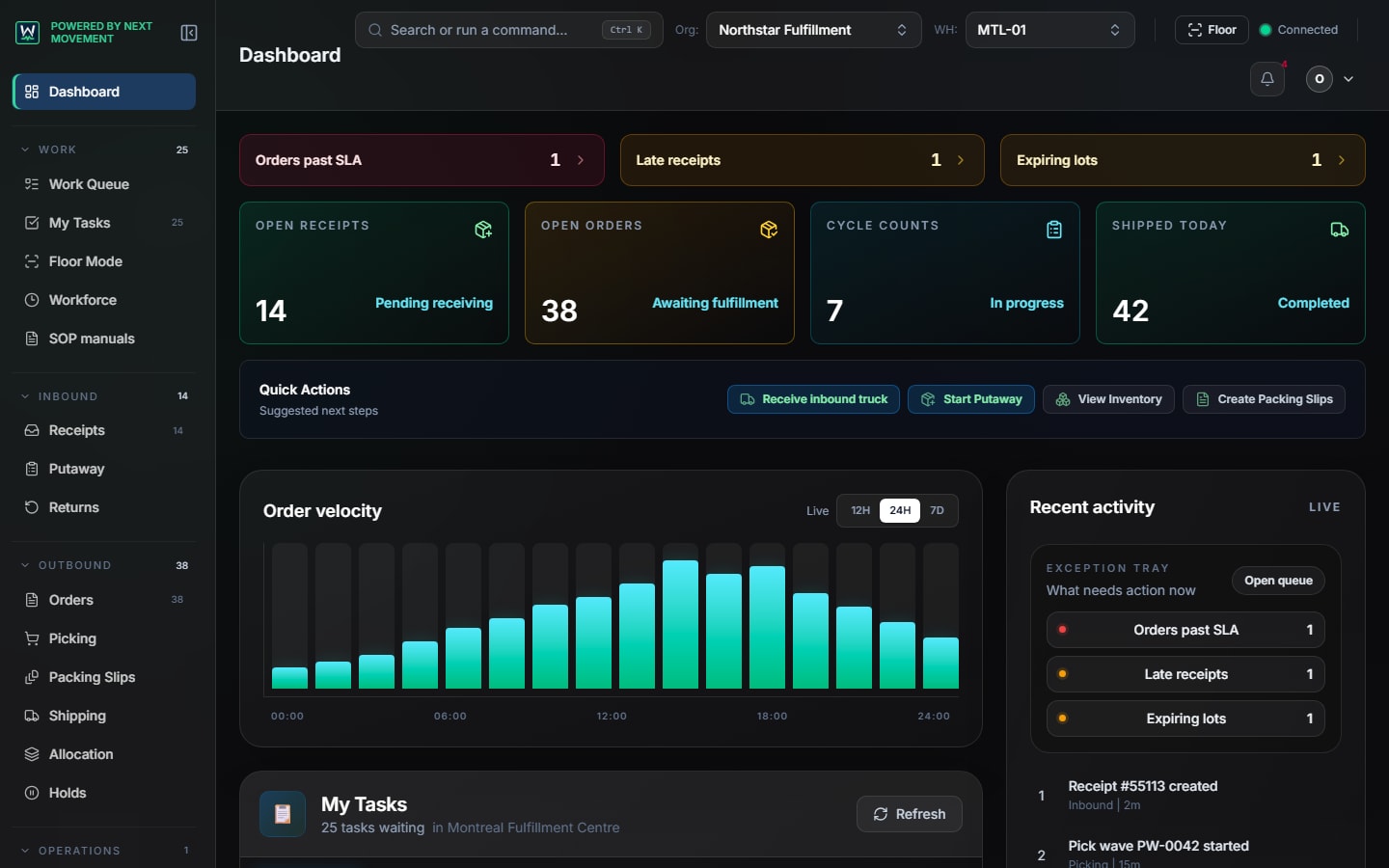This screenshot has width=1389, height=868.
Task: Click the Packing Slips icon in sidebar
Action: coord(32,677)
